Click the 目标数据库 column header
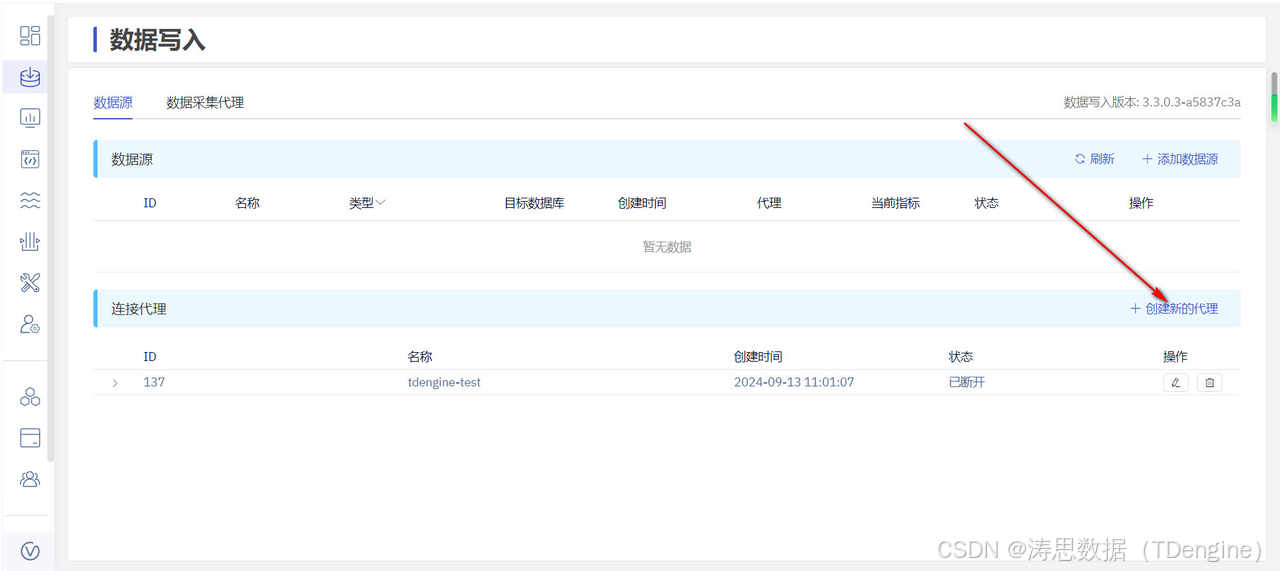This screenshot has width=1280, height=571. (x=534, y=203)
